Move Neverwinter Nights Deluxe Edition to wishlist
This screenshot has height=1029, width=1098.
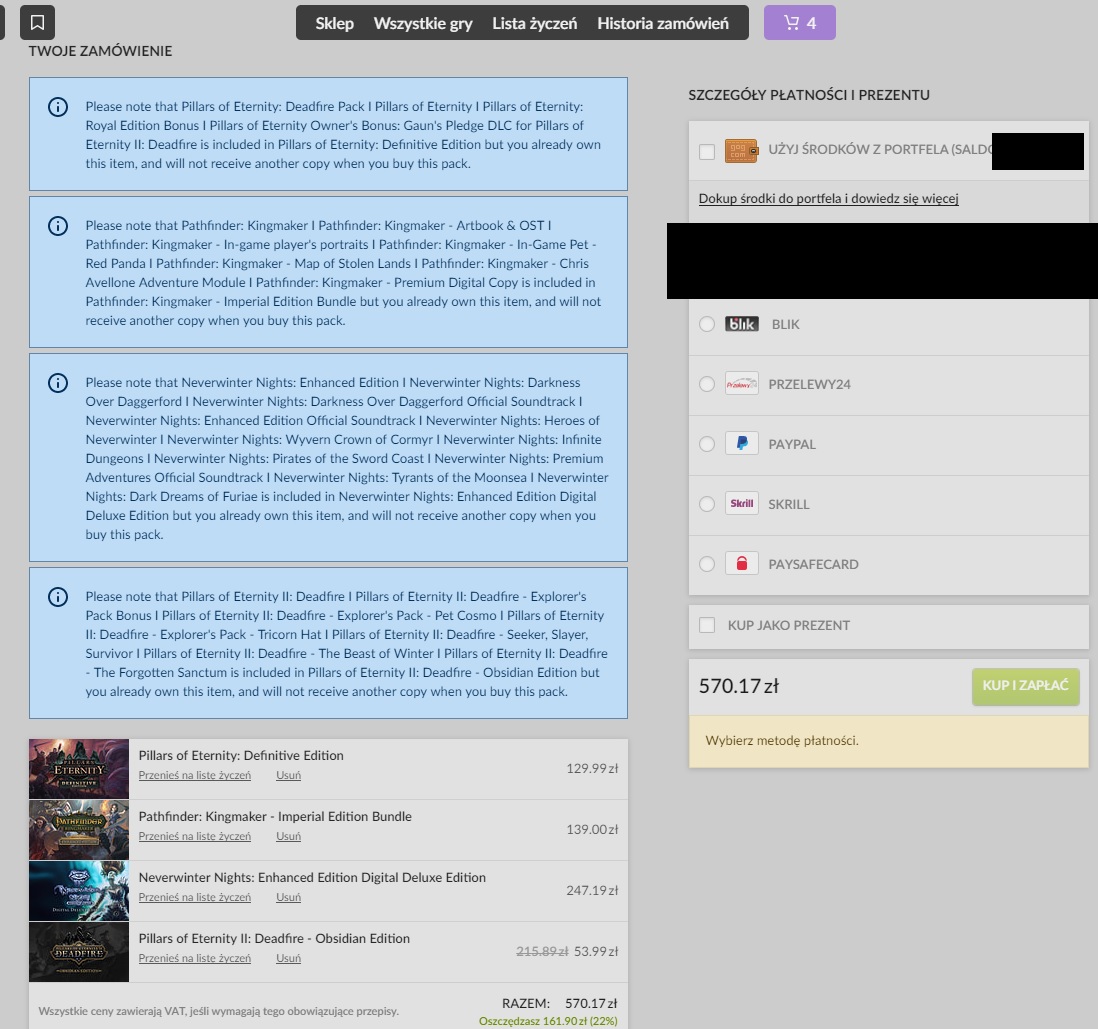click(x=195, y=897)
